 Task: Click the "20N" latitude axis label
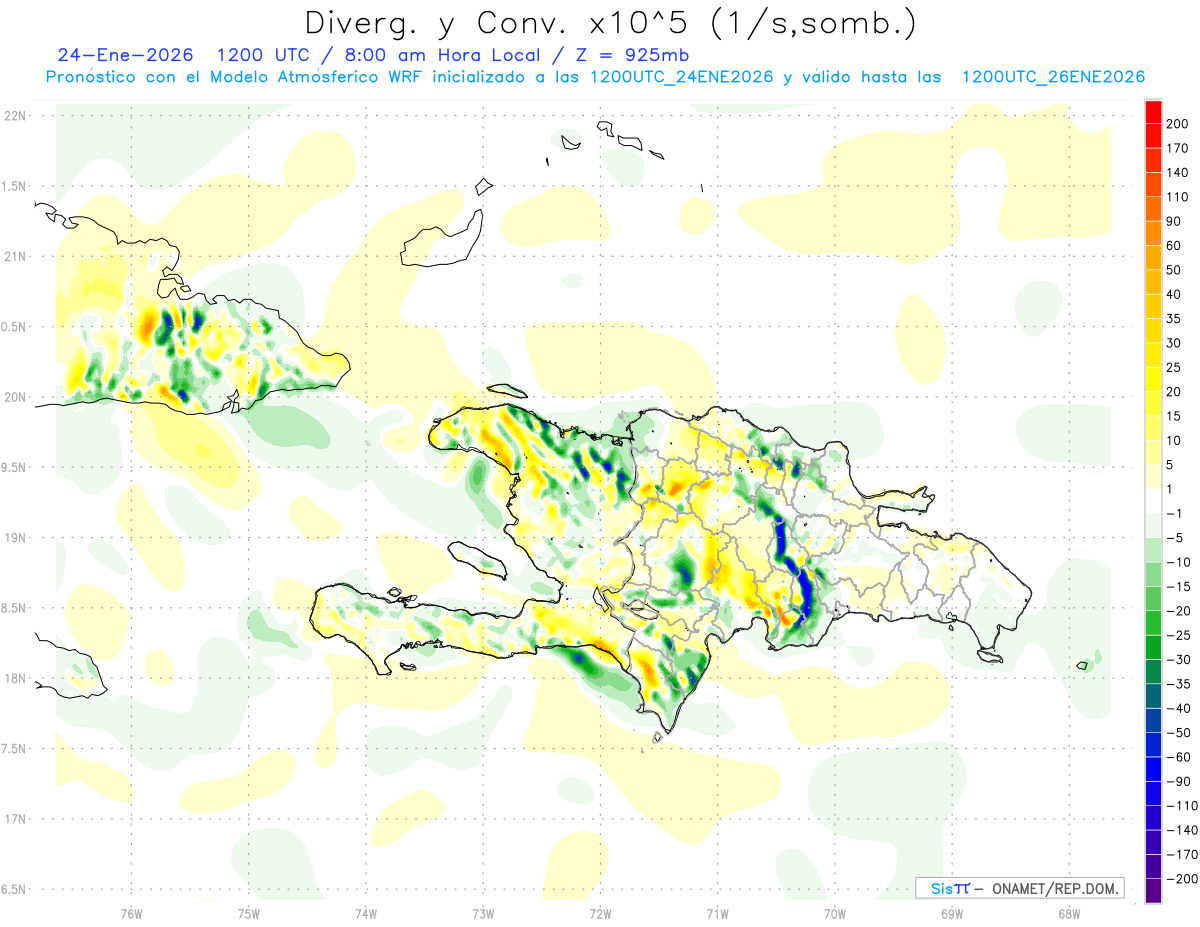pos(14,397)
